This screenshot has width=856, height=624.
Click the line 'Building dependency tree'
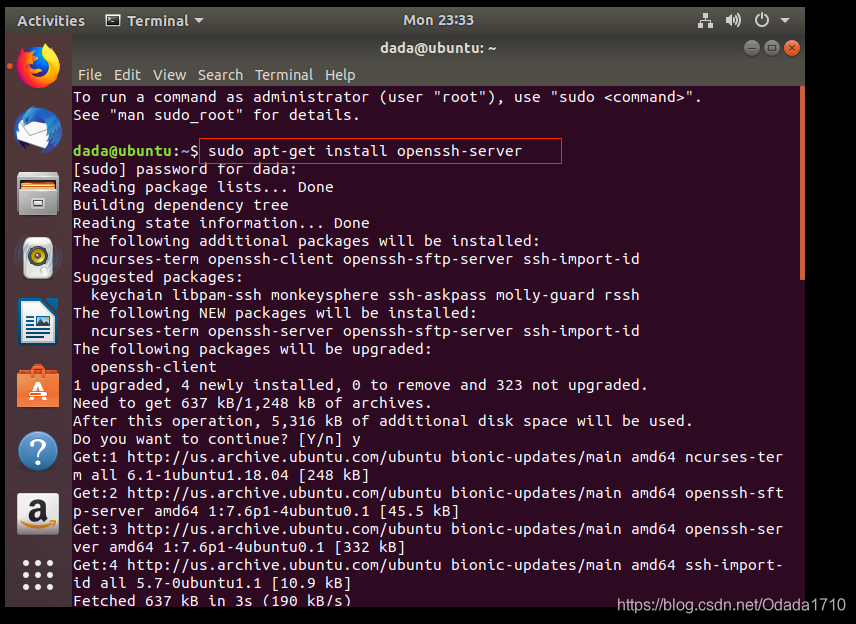pos(181,205)
